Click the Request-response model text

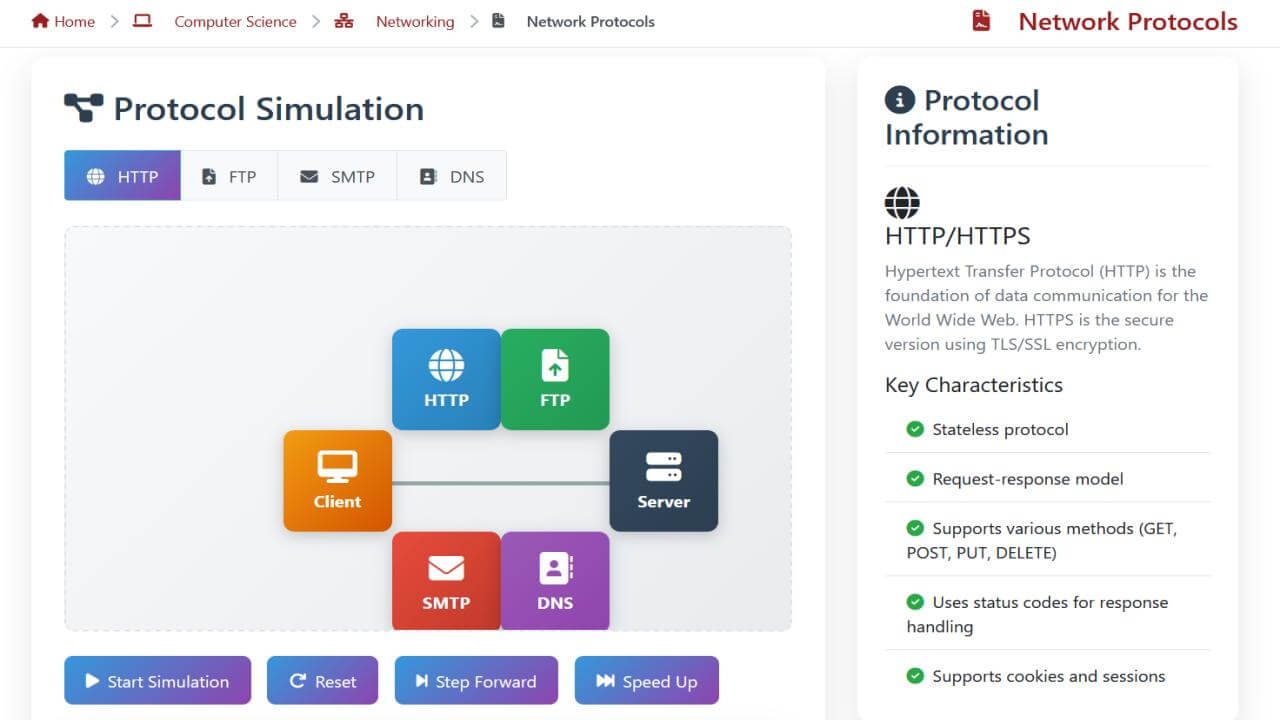pyautogui.click(x=1028, y=479)
